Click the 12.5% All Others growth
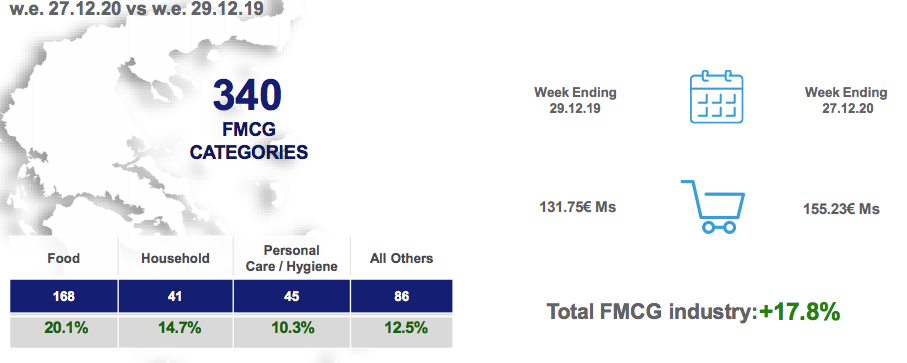 point(406,328)
